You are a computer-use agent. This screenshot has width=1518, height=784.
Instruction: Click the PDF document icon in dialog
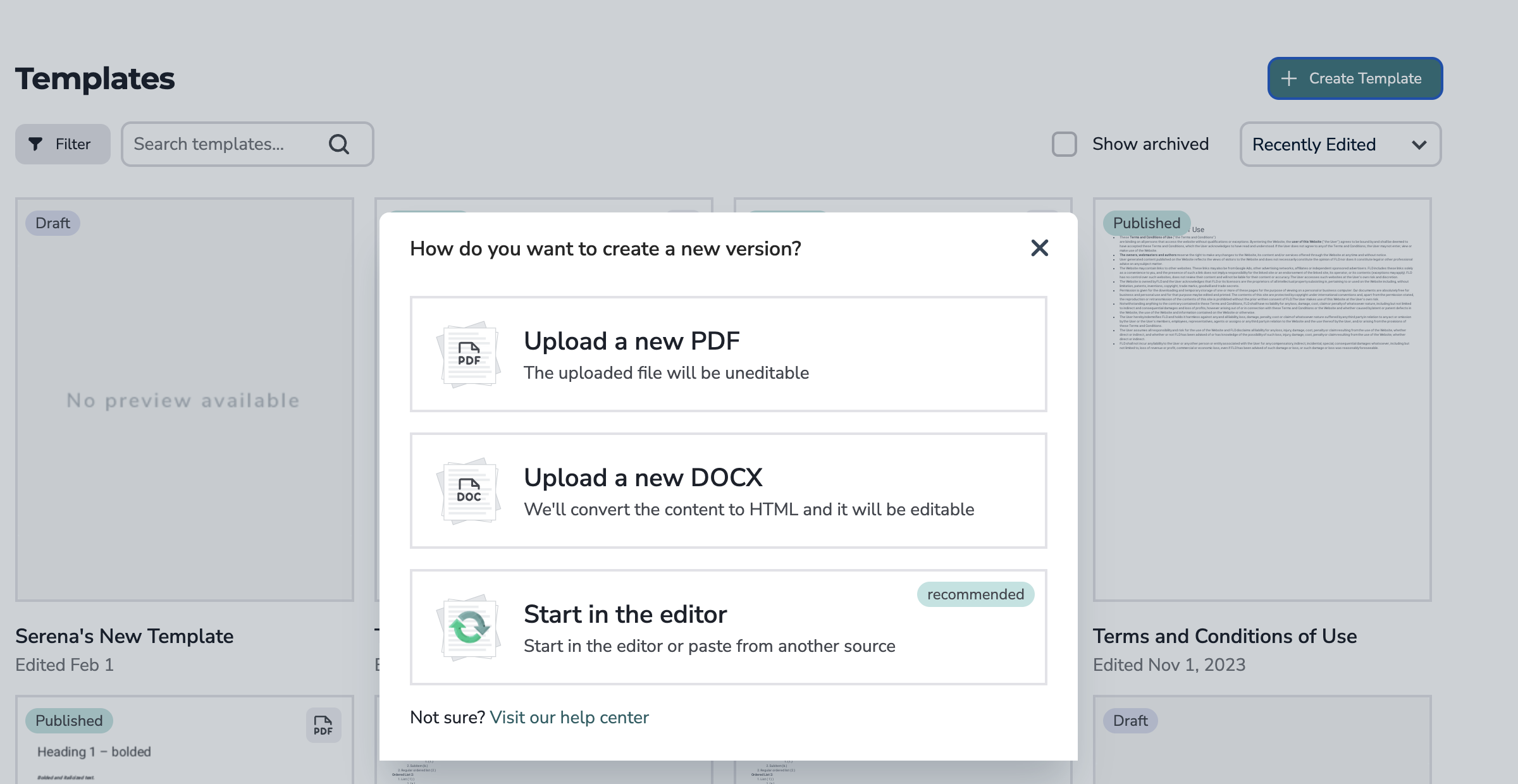pyautogui.click(x=469, y=354)
